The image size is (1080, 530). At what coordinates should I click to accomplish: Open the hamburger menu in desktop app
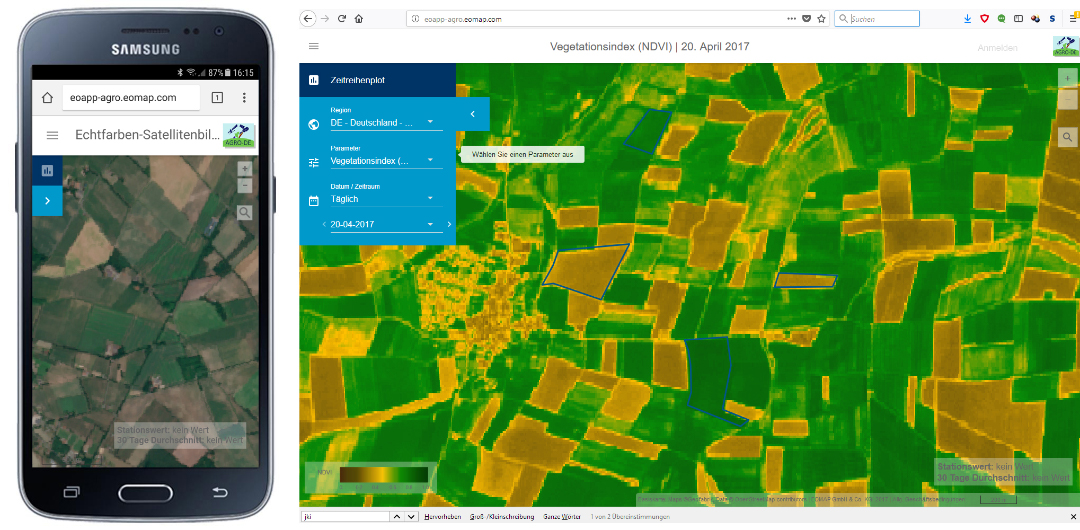click(x=314, y=46)
